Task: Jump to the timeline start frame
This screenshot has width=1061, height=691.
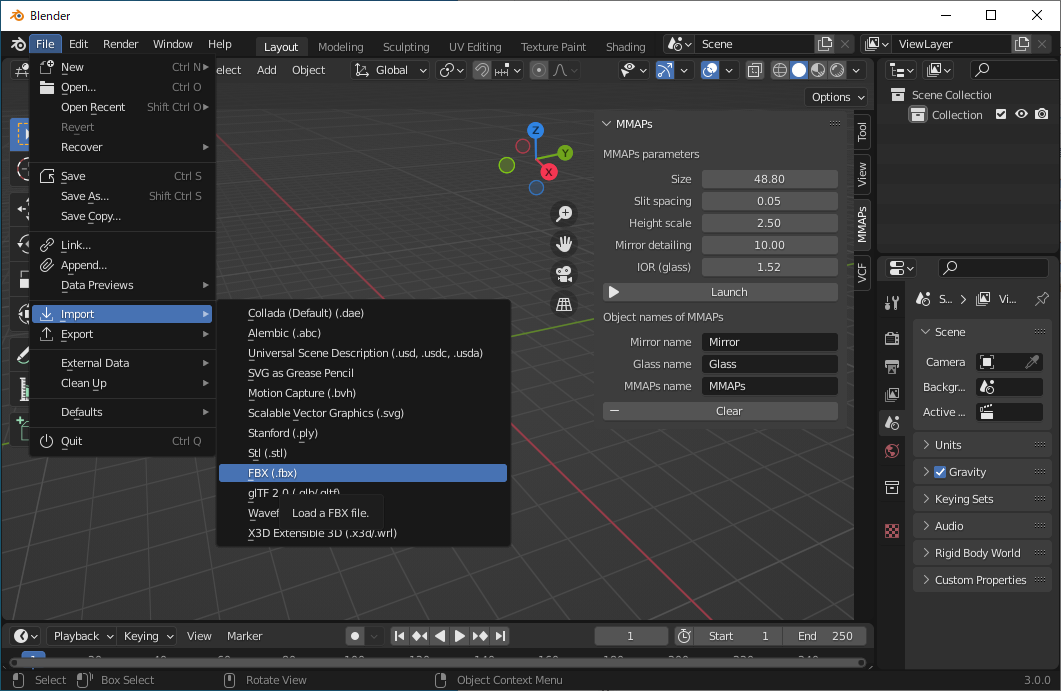Action: (x=399, y=636)
